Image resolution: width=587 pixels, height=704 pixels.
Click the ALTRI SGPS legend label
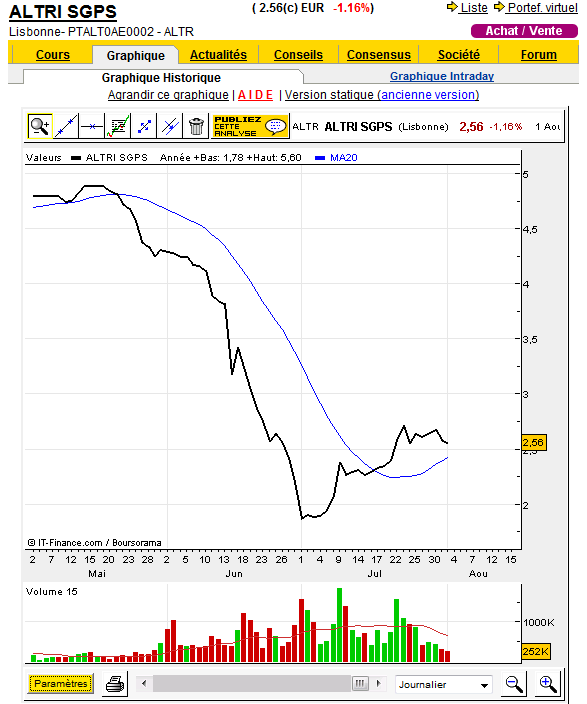point(116,158)
